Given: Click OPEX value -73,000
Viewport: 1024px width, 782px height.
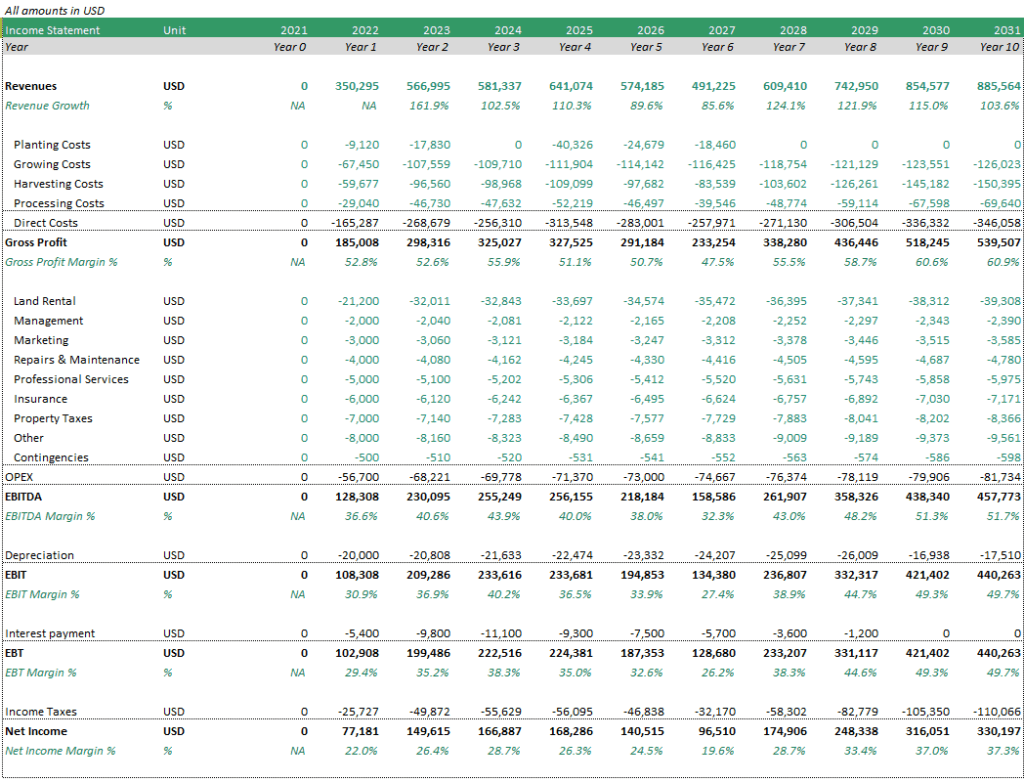Looking at the screenshot, I should coord(643,478).
